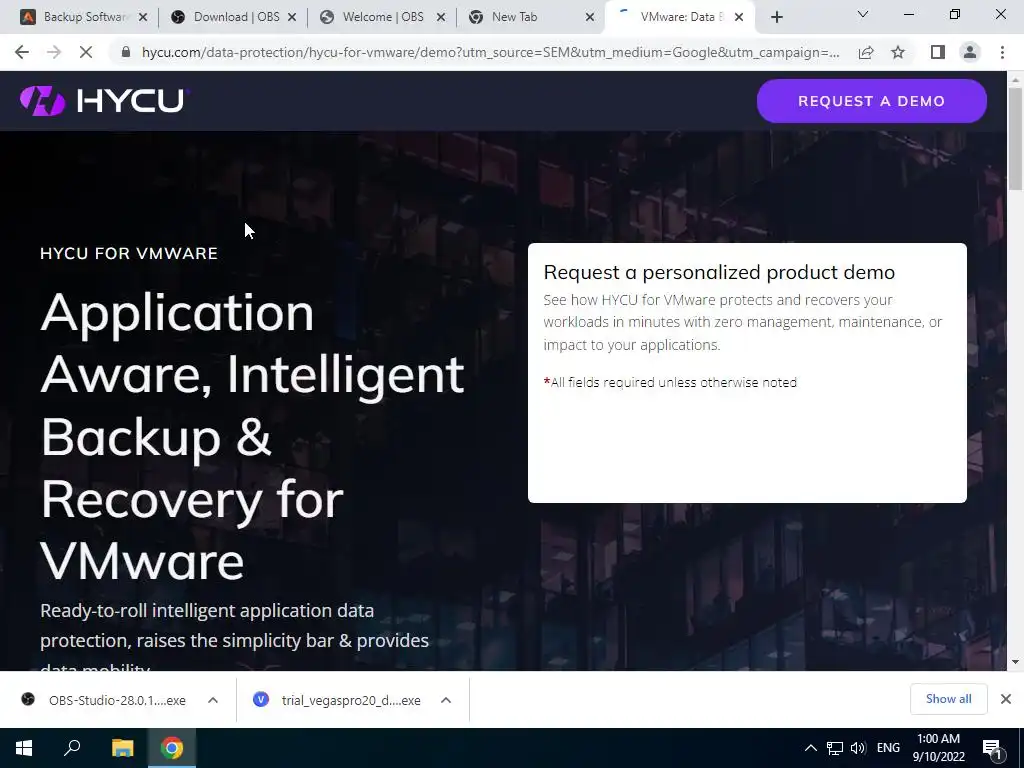The height and width of the screenshot is (768, 1024).
Task: Bookmark this page with star icon
Action: [898, 52]
